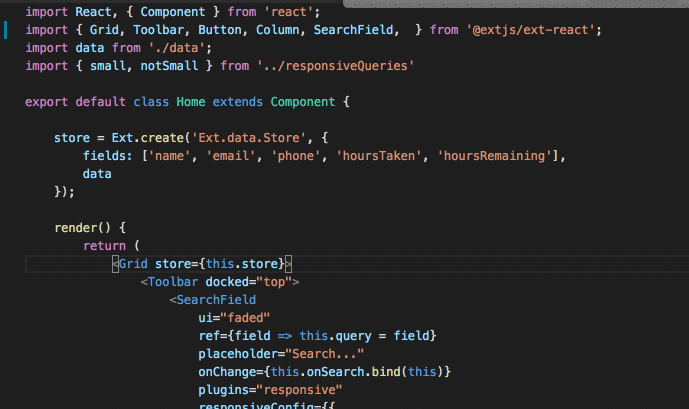Click the return keyword
Screen dimensions: 689x409
click(105, 246)
